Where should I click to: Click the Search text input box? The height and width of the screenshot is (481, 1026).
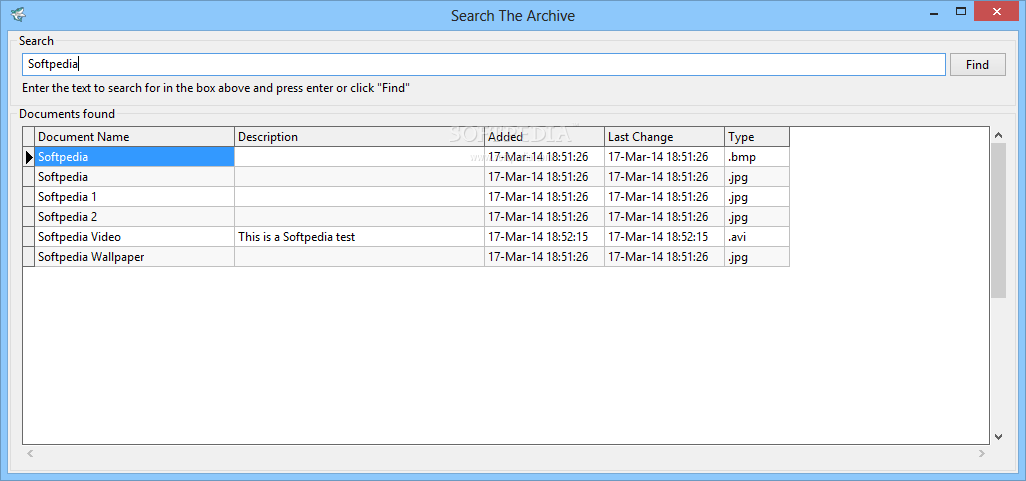click(484, 65)
